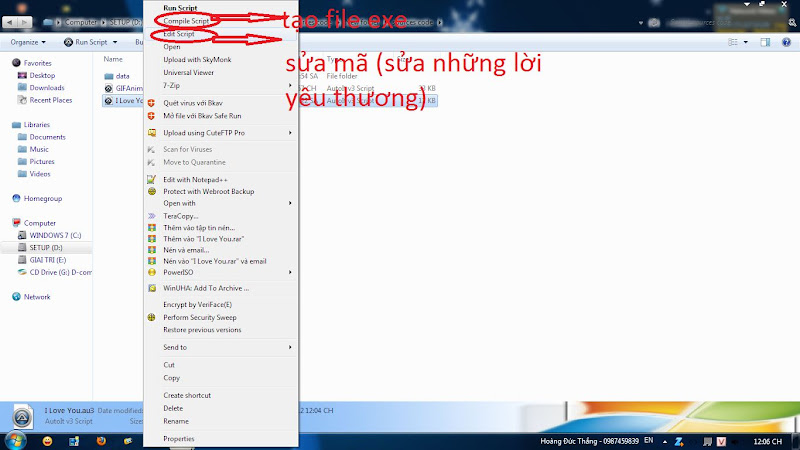This screenshot has width=800, height=450.
Task: Click the Bkav virus scan shield icon
Action: (152, 103)
